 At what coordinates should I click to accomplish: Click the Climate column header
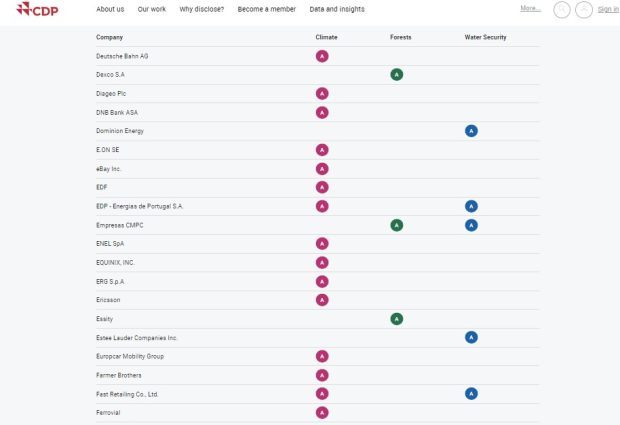click(326, 37)
